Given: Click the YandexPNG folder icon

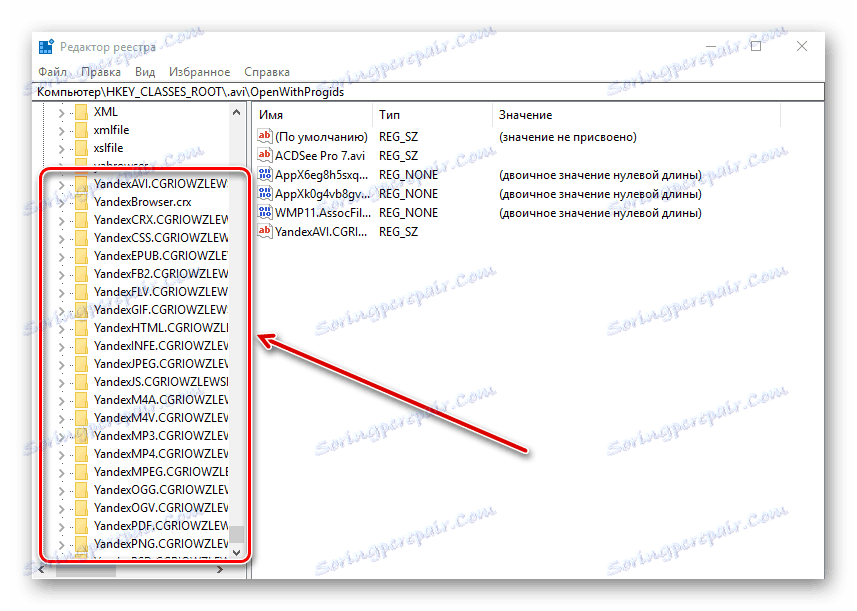Looking at the screenshot, I should (x=81, y=544).
